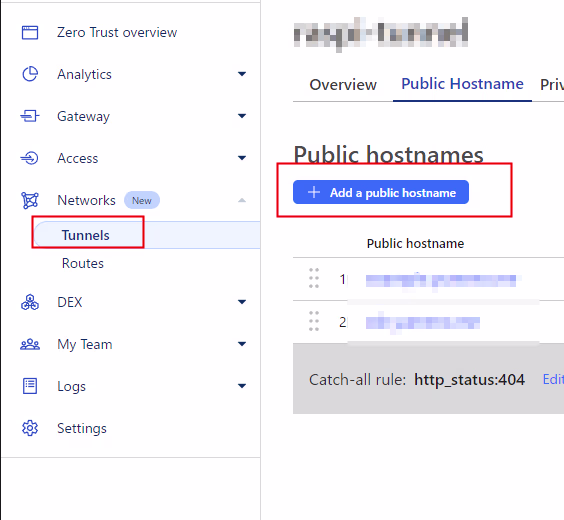Expand the Access menu arrow
Image resolution: width=564 pixels, height=520 pixels.
[x=242, y=158]
